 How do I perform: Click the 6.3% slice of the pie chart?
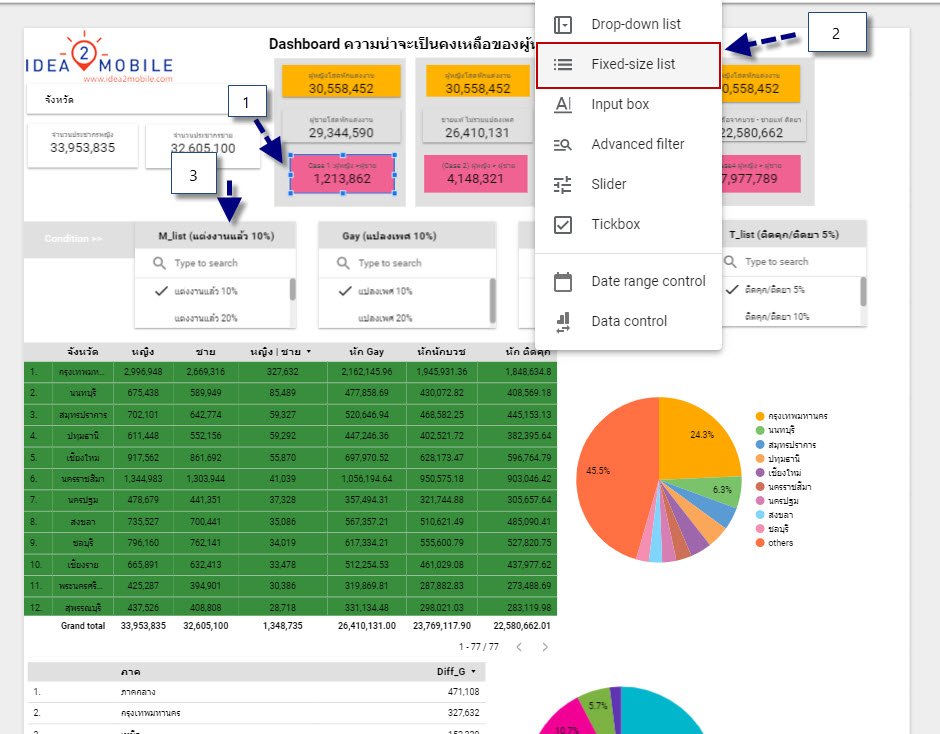coord(719,491)
